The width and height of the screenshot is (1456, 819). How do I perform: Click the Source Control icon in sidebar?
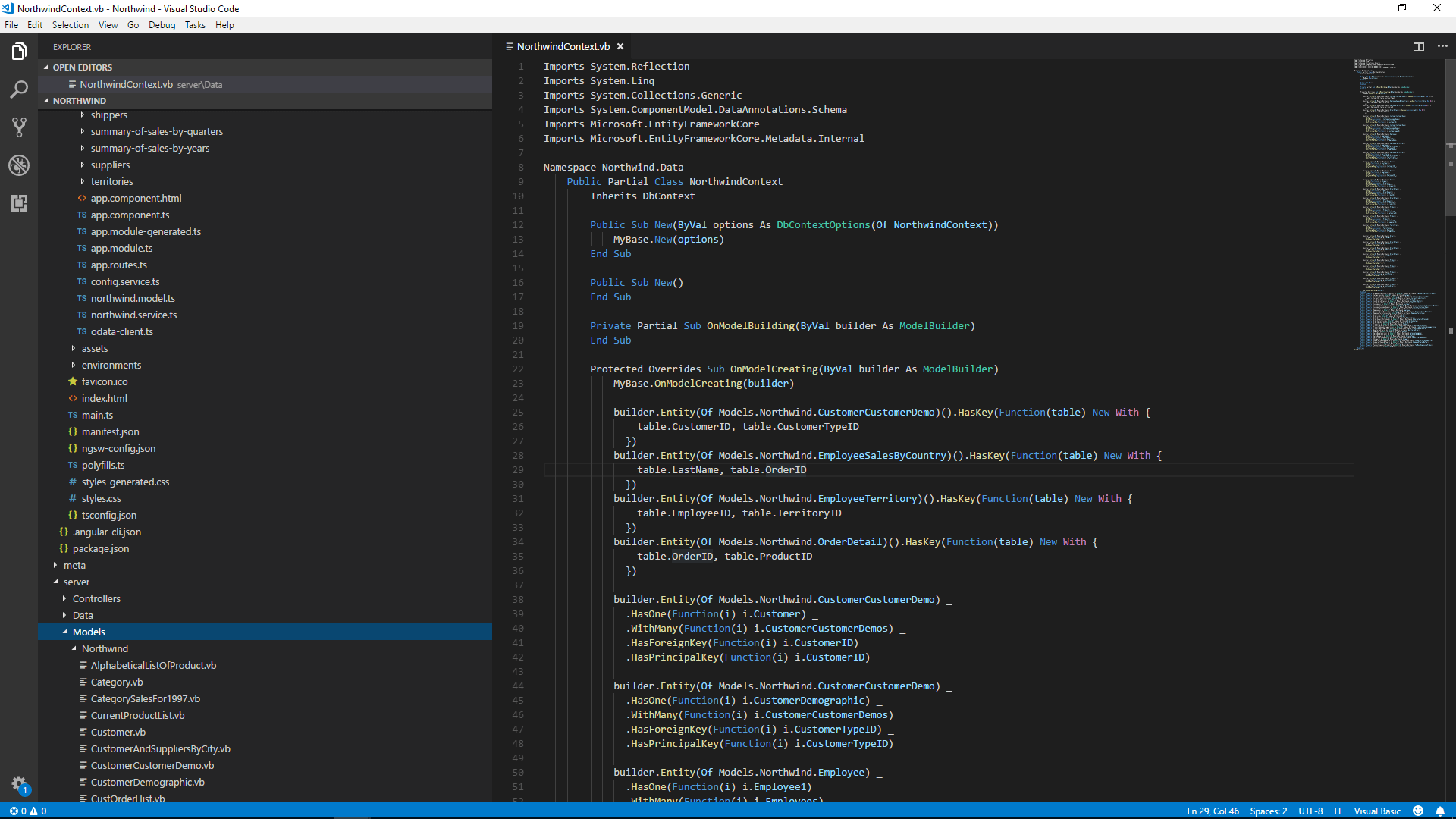[x=19, y=127]
